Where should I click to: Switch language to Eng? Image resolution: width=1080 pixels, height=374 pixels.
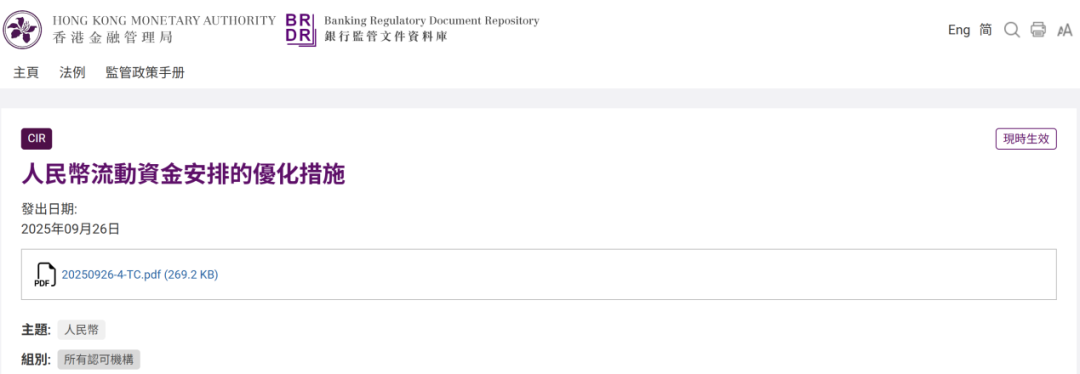(959, 30)
